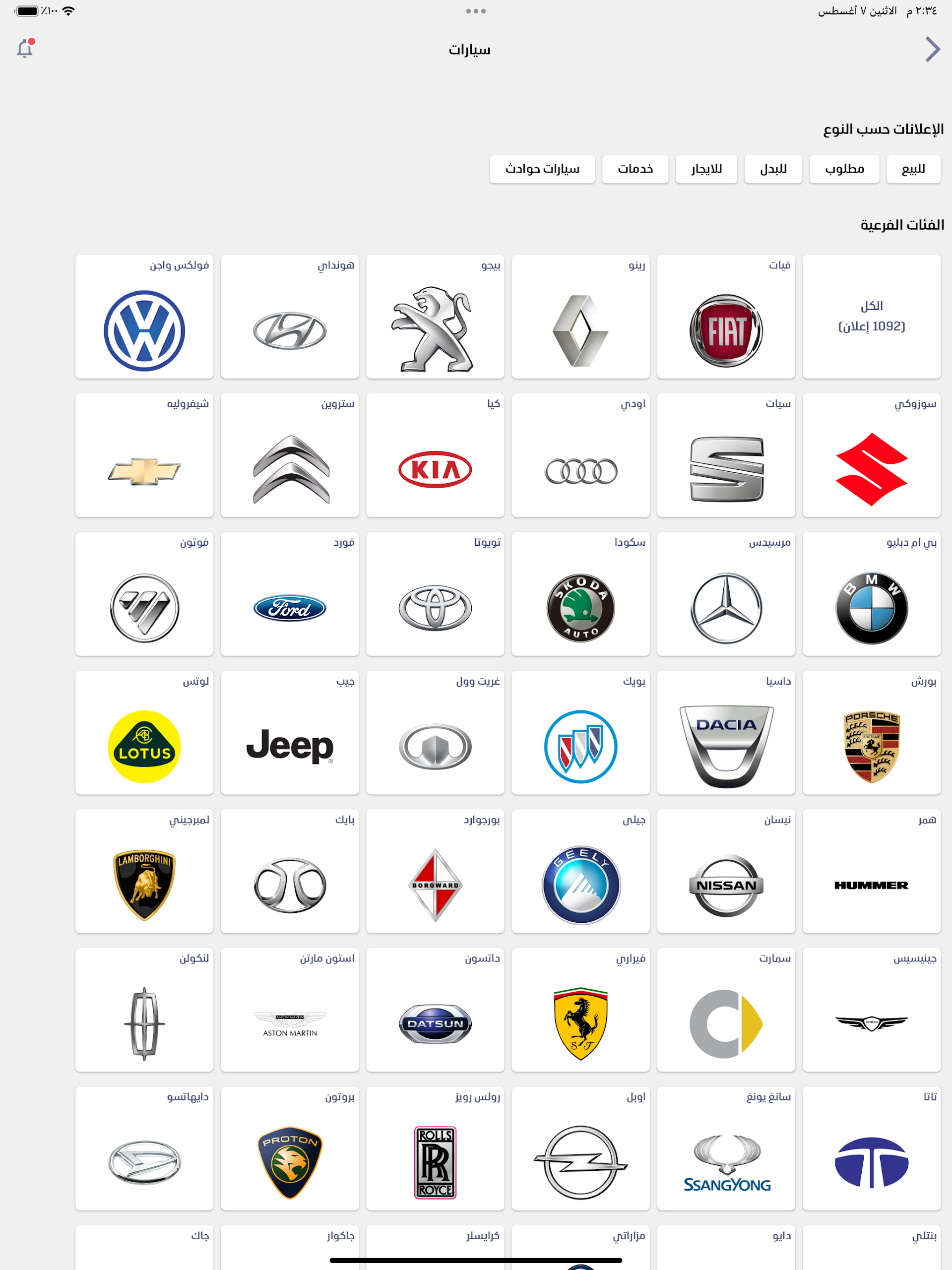Image resolution: width=952 pixels, height=1270 pixels.
Task: Select the Geely logo
Action: [x=581, y=886]
